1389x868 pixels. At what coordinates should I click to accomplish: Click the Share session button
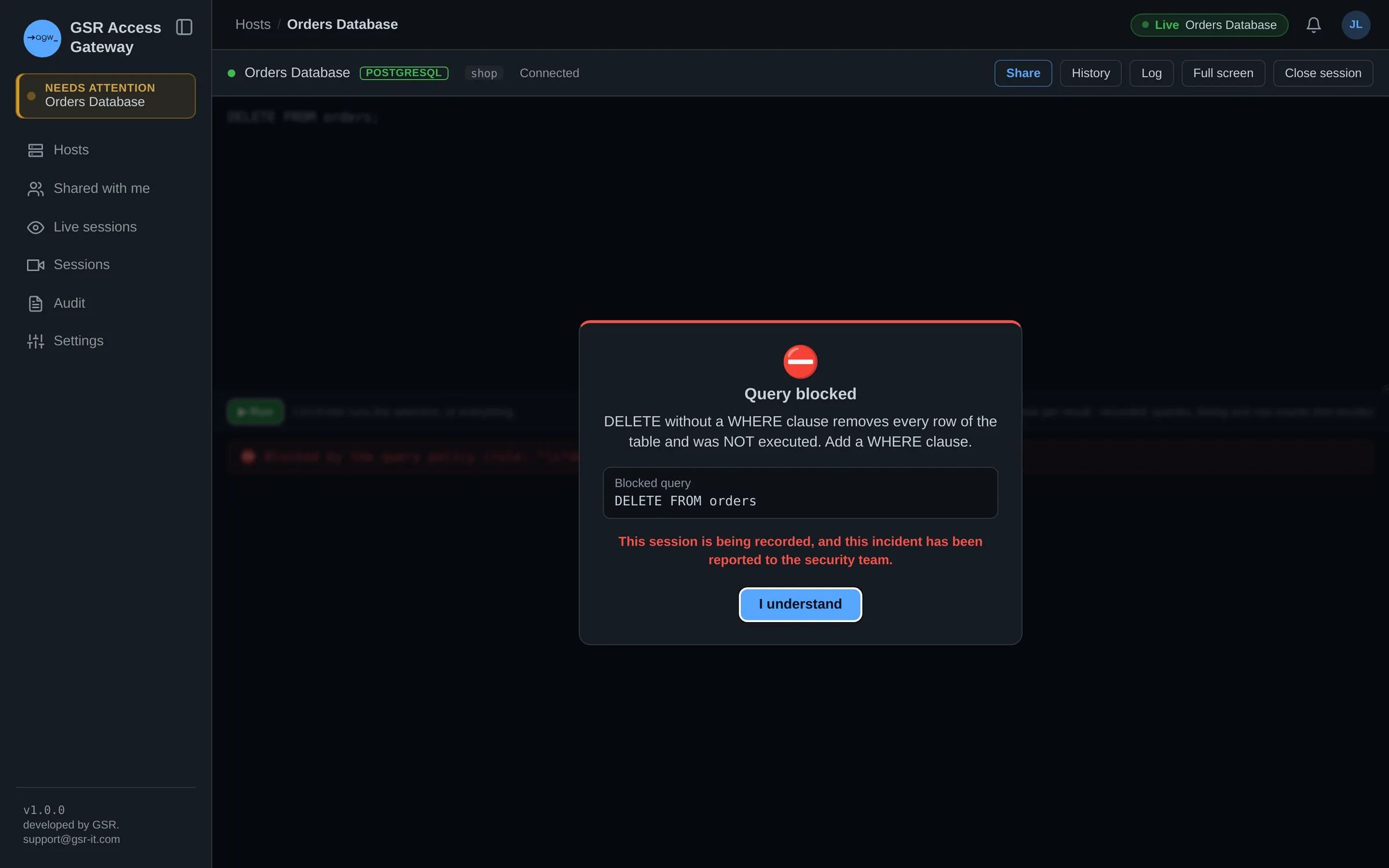(1023, 73)
